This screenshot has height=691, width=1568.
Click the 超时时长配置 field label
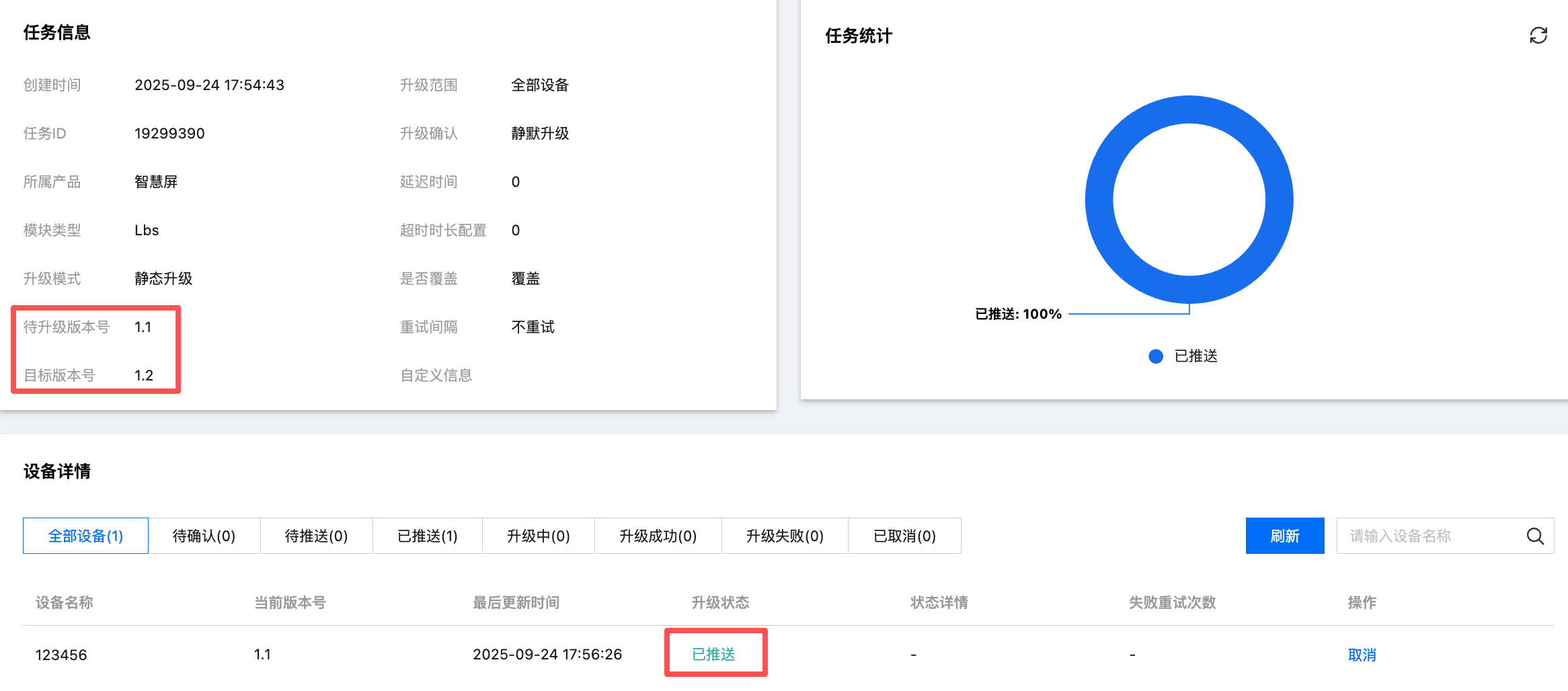pyautogui.click(x=443, y=230)
